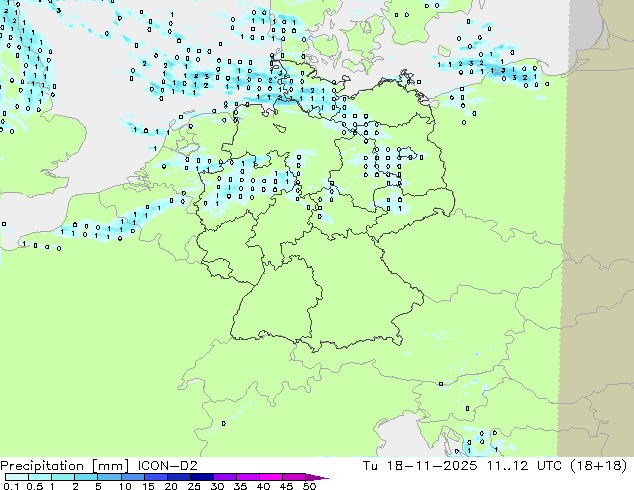Click the "40" legend scale value
The height and width of the screenshot is (490, 634).
263,486
